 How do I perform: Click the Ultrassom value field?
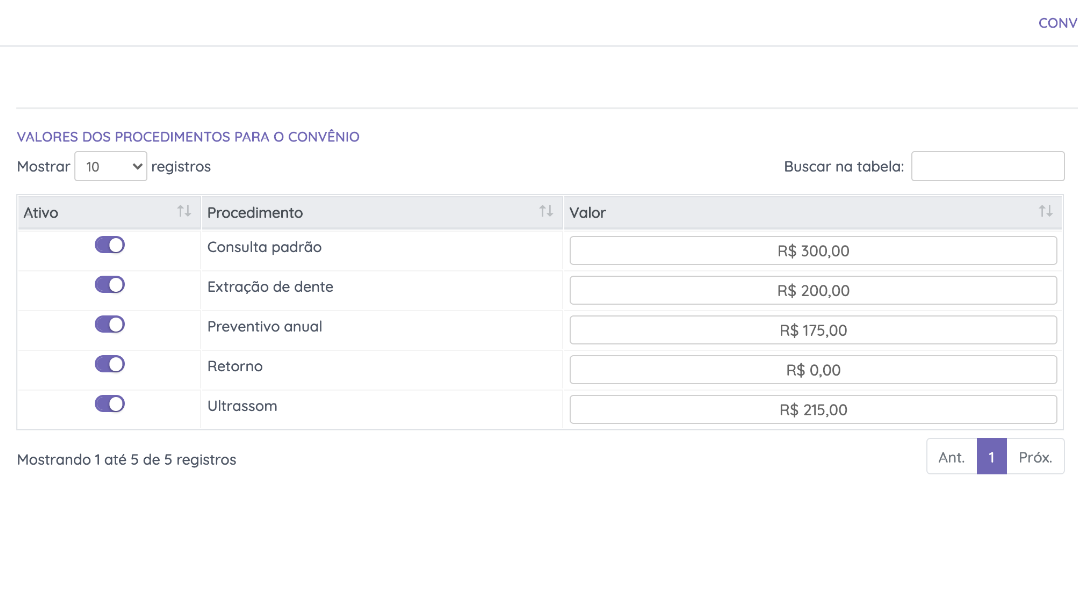813,410
